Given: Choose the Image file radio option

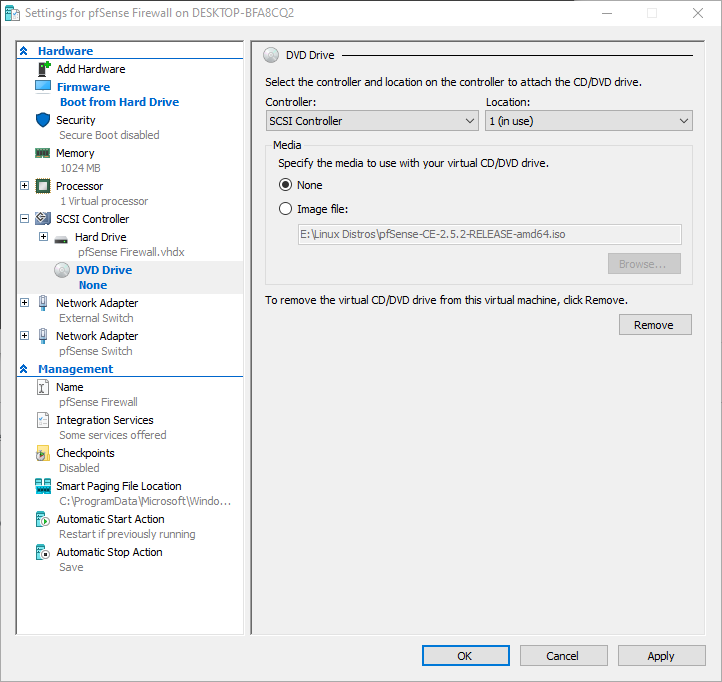Looking at the screenshot, I should [286, 209].
